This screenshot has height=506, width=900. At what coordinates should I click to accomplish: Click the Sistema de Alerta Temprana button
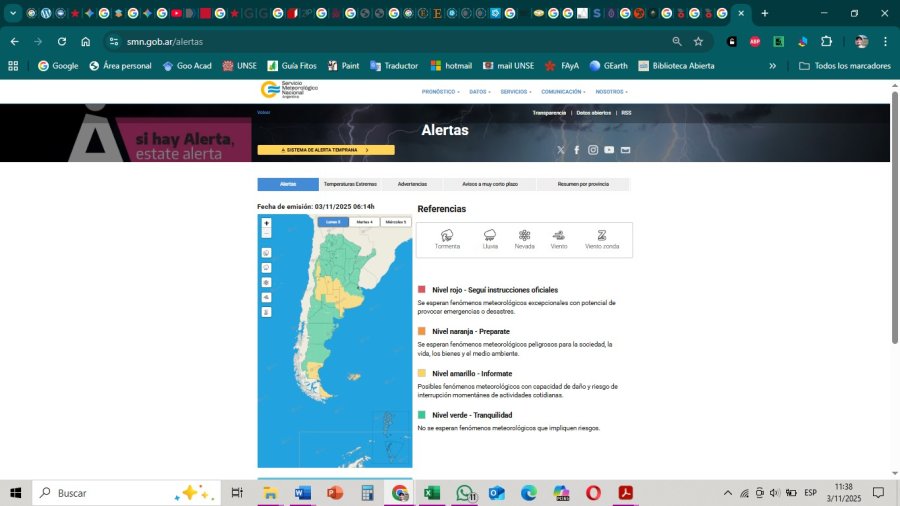click(326, 150)
